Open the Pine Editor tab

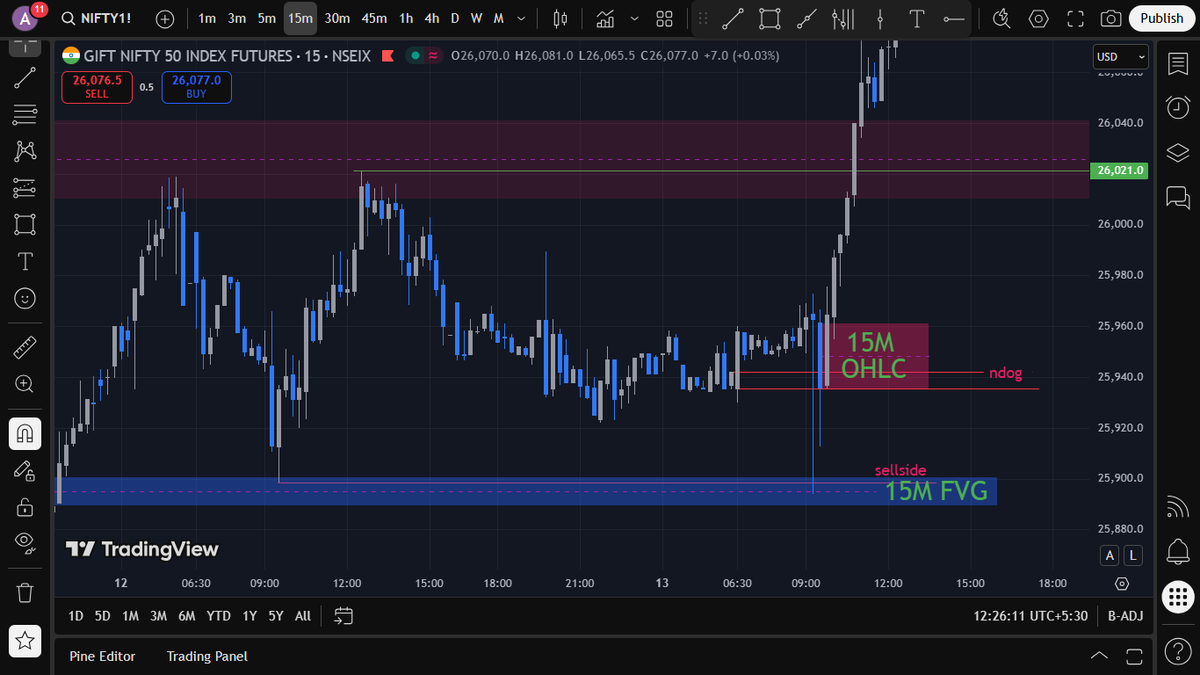tap(102, 656)
